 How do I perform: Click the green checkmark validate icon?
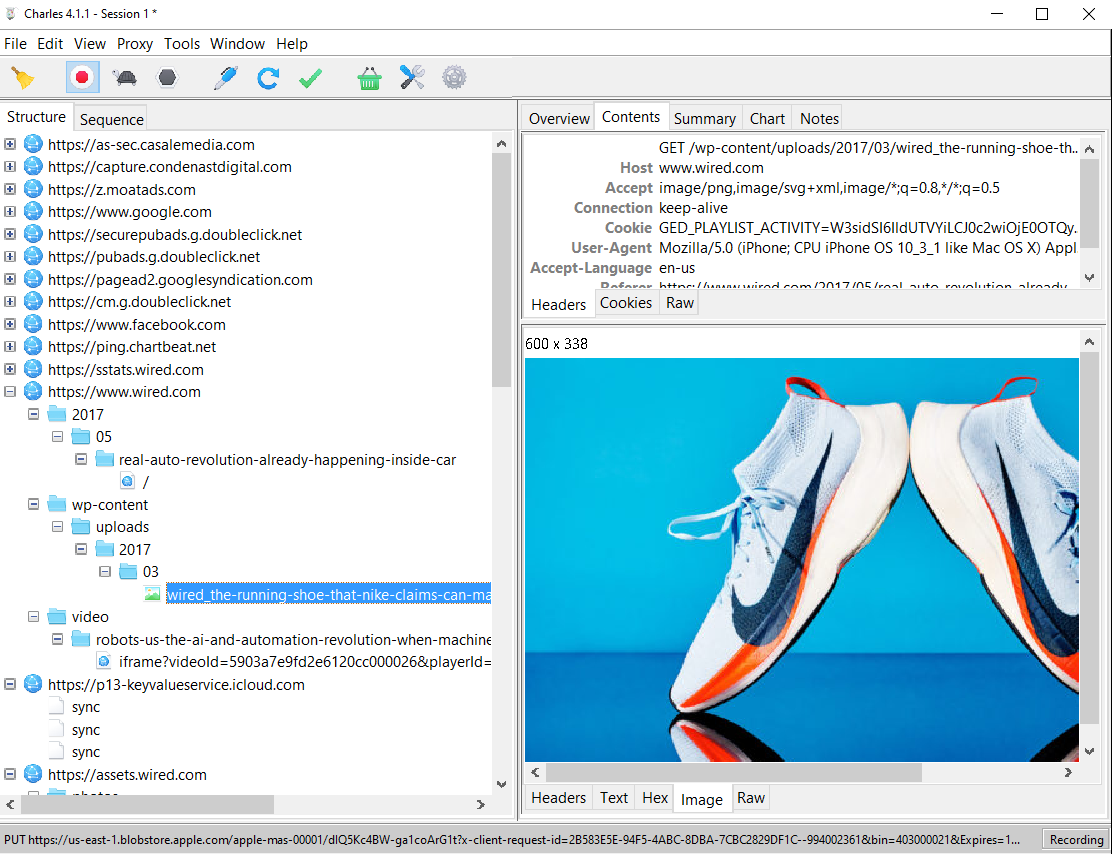point(311,77)
